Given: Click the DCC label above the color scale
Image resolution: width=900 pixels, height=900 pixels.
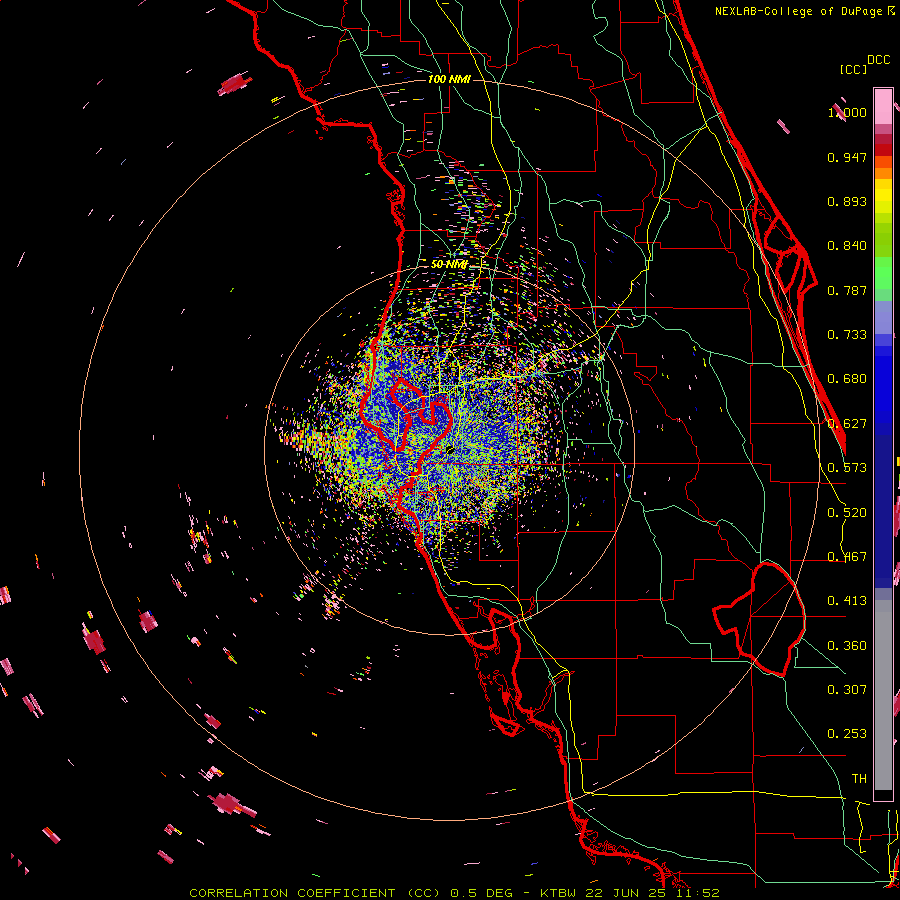Looking at the screenshot, I should point(878,60).
